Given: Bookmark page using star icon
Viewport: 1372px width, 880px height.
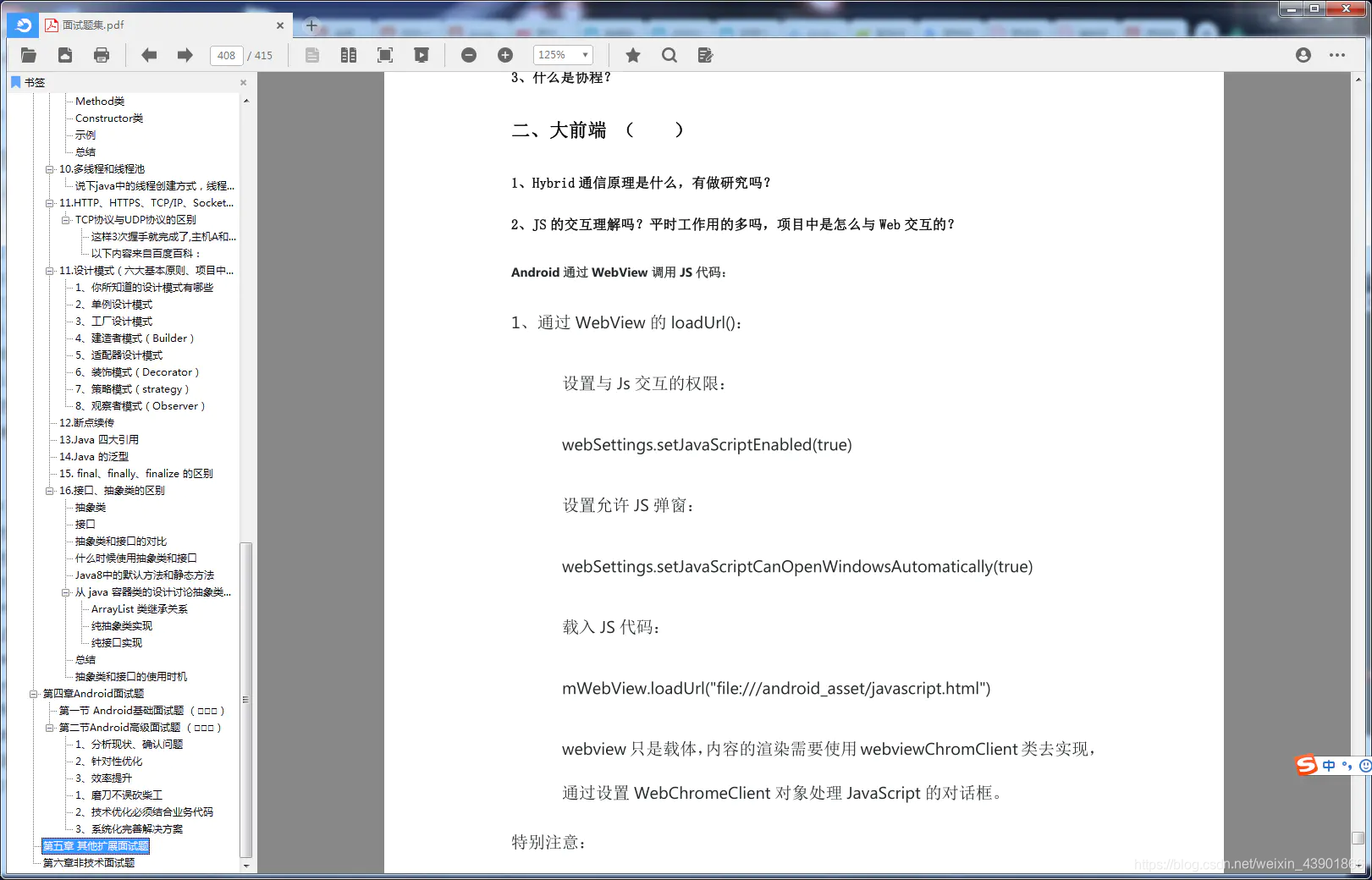Looking at the screenshot, I should click(633, 55).
